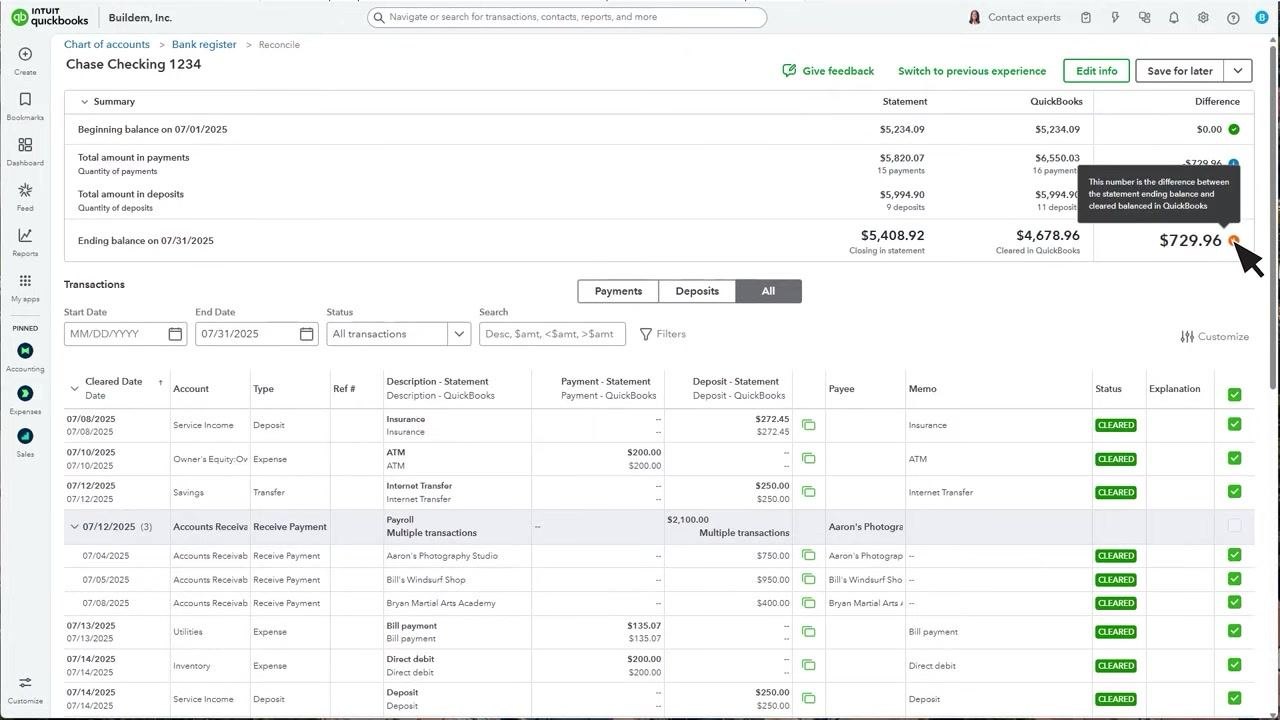Viewport: 1280px width, 720px height.
Task: Switch to the Payments tab
Action: (x=618, y=291)
